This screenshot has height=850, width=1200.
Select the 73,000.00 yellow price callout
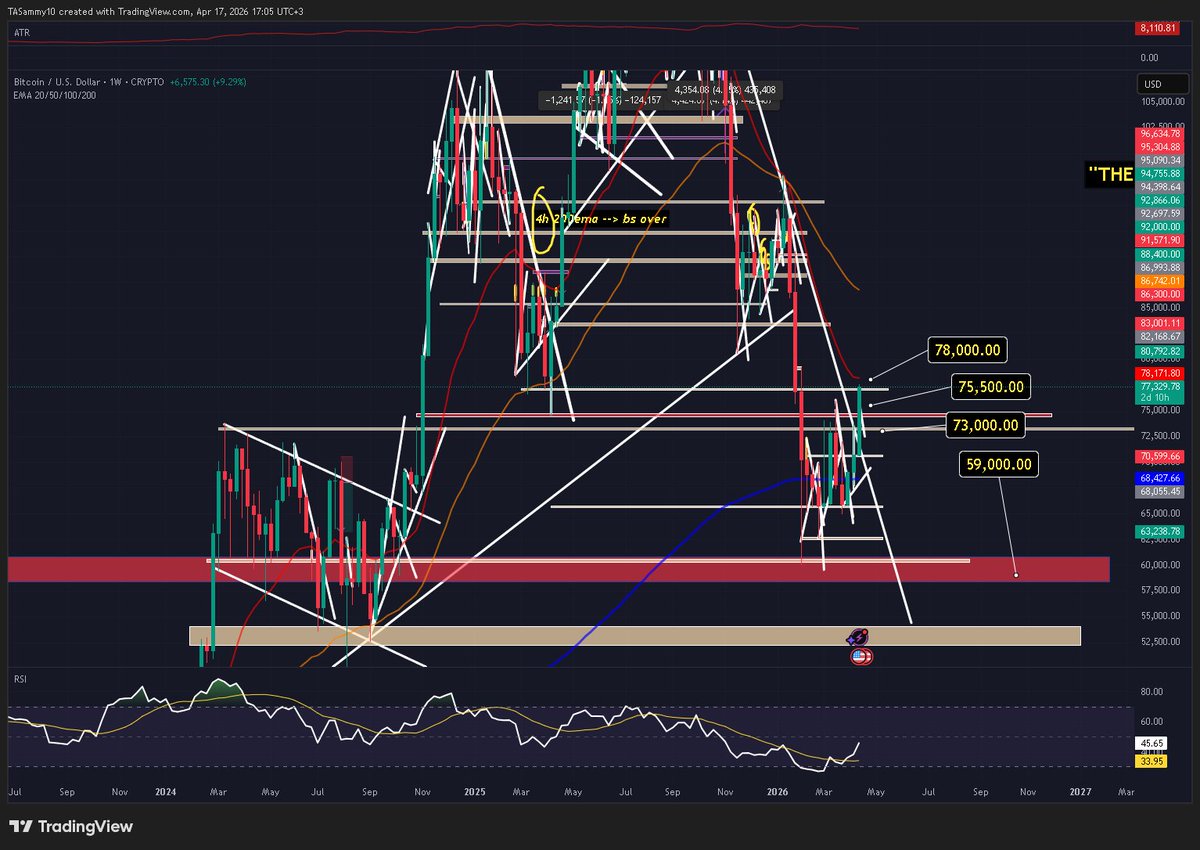pyautogui.click(x=986, y=425)
